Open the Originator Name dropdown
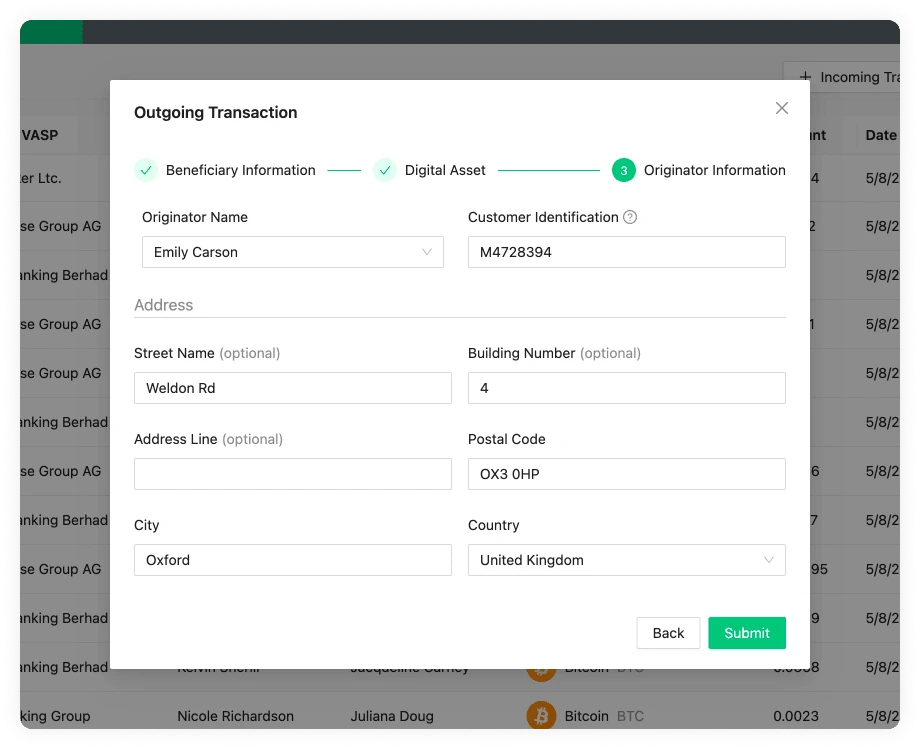The height and width of the screenshot is (749, 920). coord(292,252)
